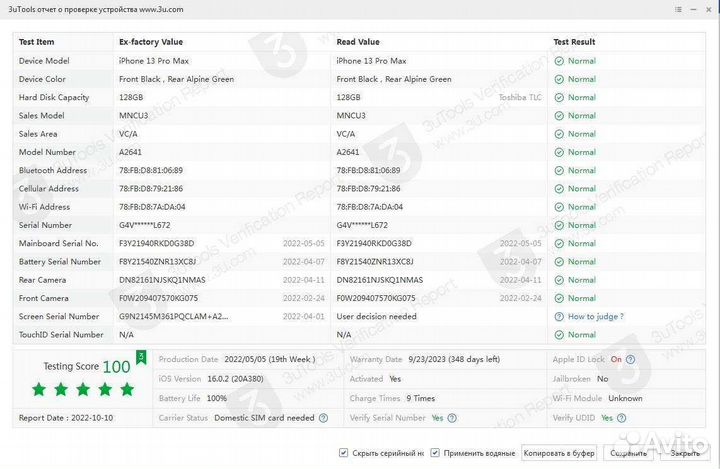Viewport: 720px width, 469px height.
Task: Click the '9 Times' charge times value
Action: pos(421,398)
